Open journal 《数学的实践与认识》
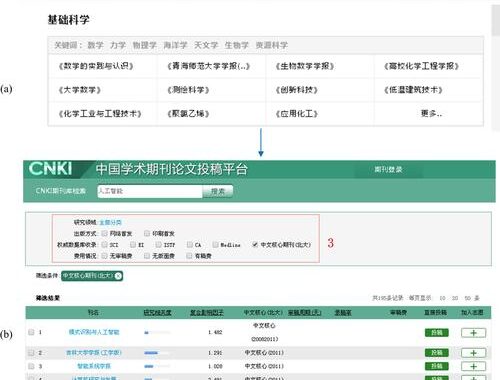The image size is (500, 380). pyautogui.click(x=96, y=66)
